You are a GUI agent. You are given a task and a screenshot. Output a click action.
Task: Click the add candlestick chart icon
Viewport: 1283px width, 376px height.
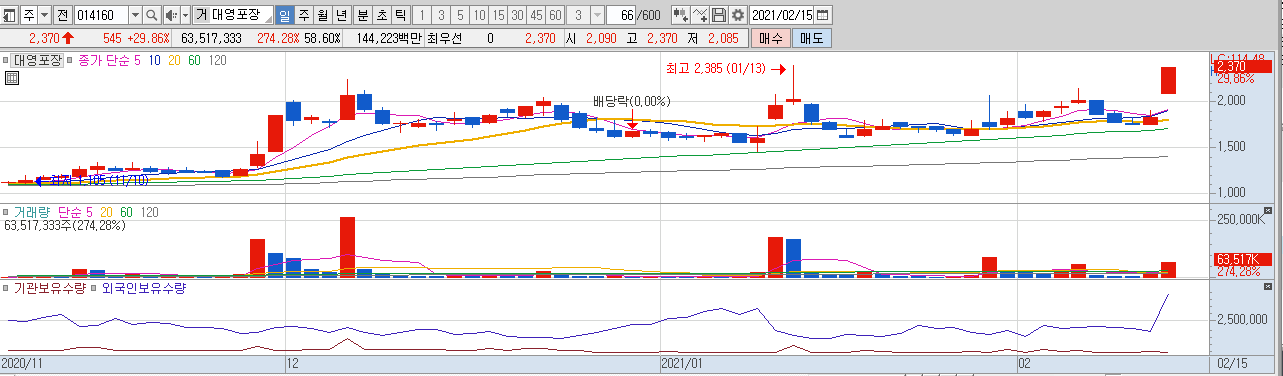click(x=680, y=15)
